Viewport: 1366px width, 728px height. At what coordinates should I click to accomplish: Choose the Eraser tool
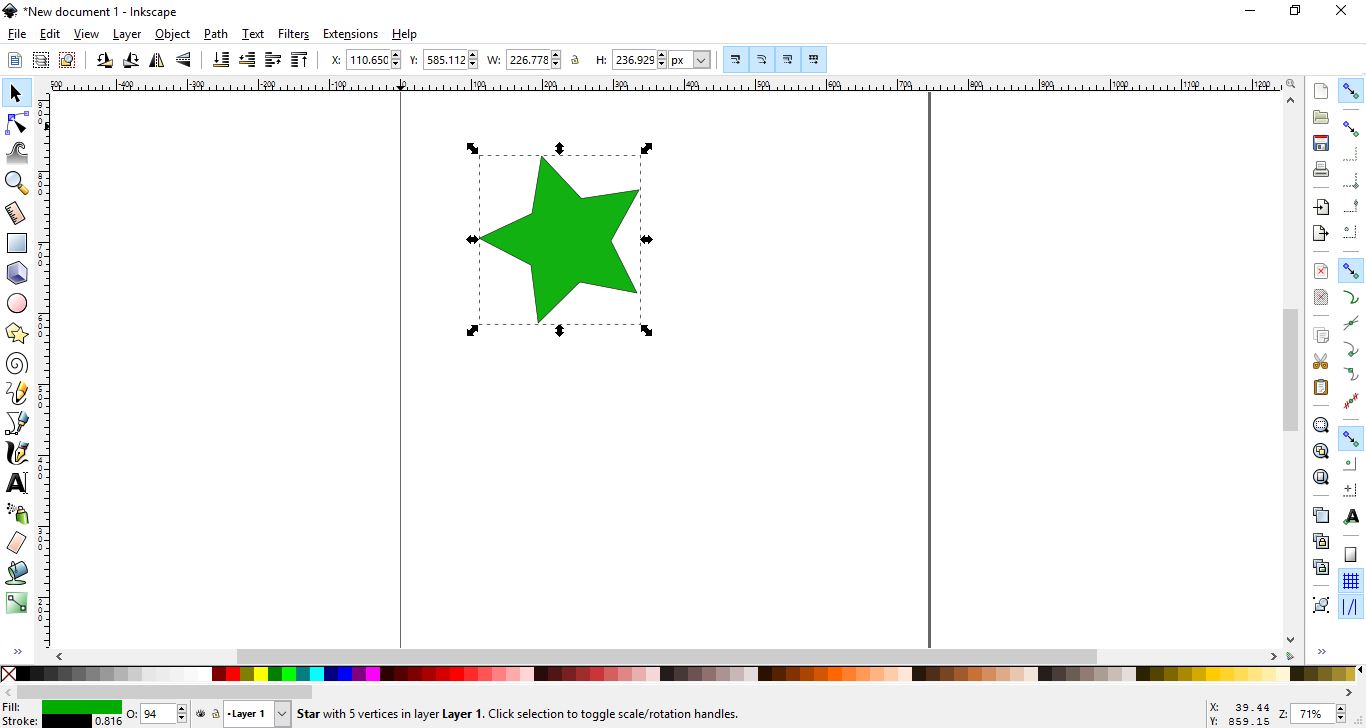tap(16, 543)
